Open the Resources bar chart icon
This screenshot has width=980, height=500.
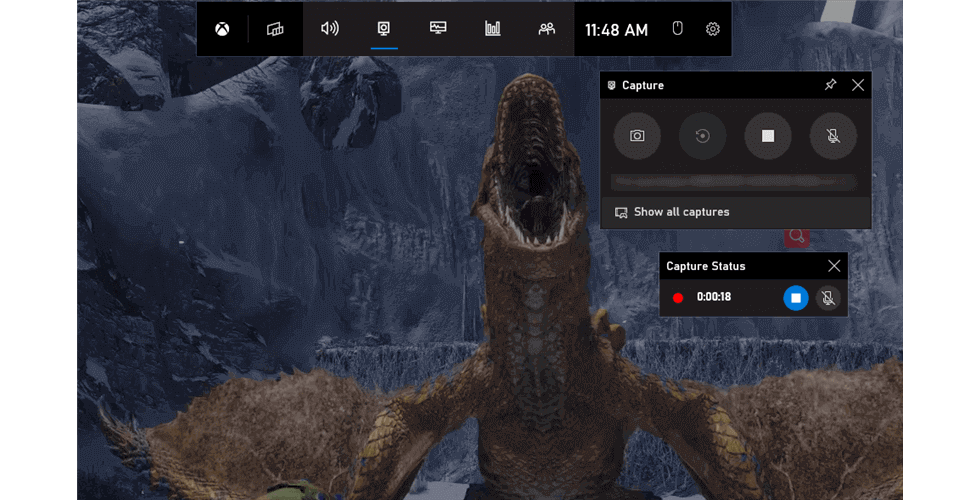click(x=492, y=28)
